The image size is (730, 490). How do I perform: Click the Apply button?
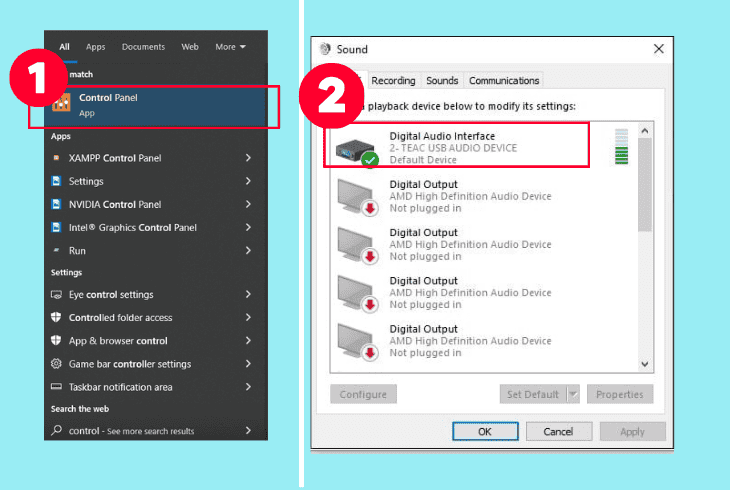coord(632,431)
